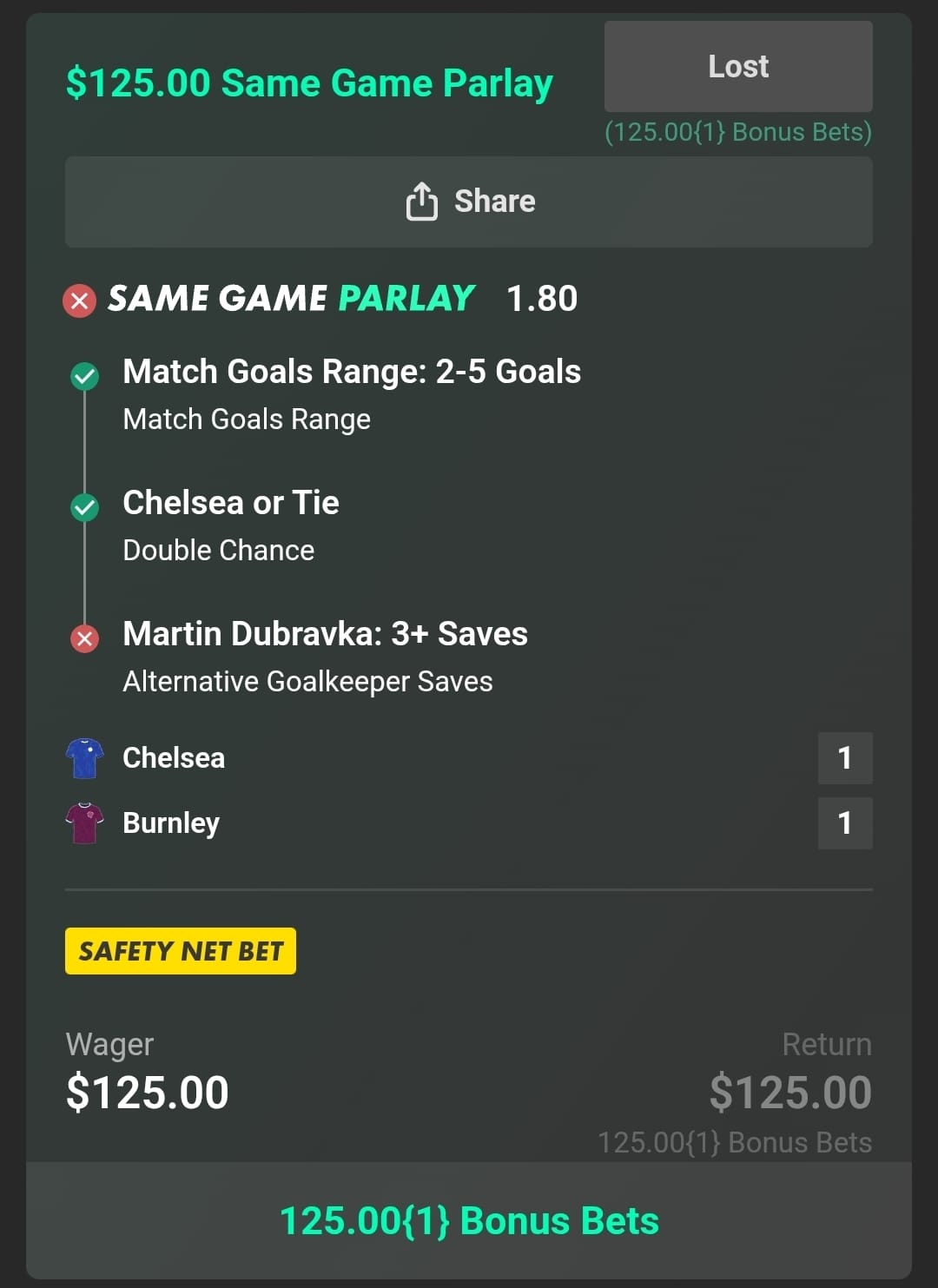
Task: Click Burnley's score box
Action: [x=844, y=823]
